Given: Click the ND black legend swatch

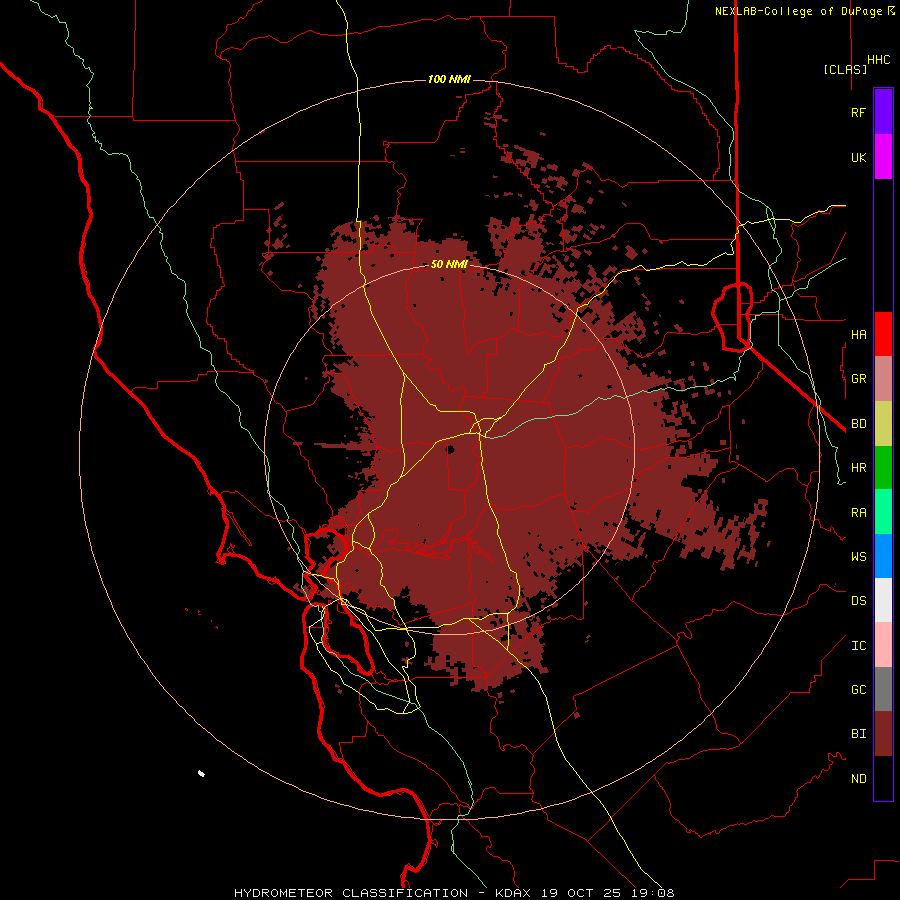Looking at the screenshot, I should [x=883, y=778].
